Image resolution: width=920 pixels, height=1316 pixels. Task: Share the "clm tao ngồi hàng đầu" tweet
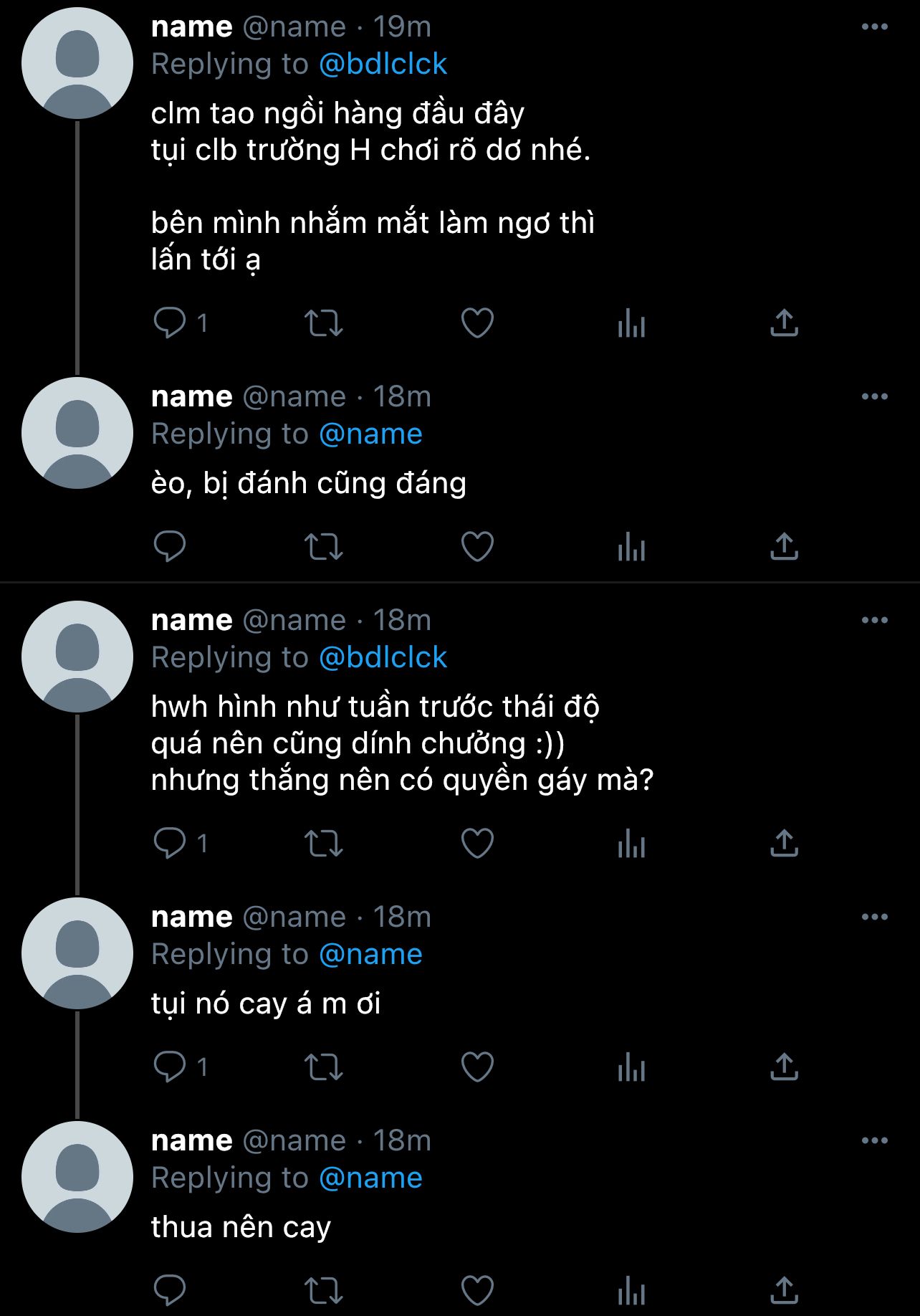tap(784, 323)
